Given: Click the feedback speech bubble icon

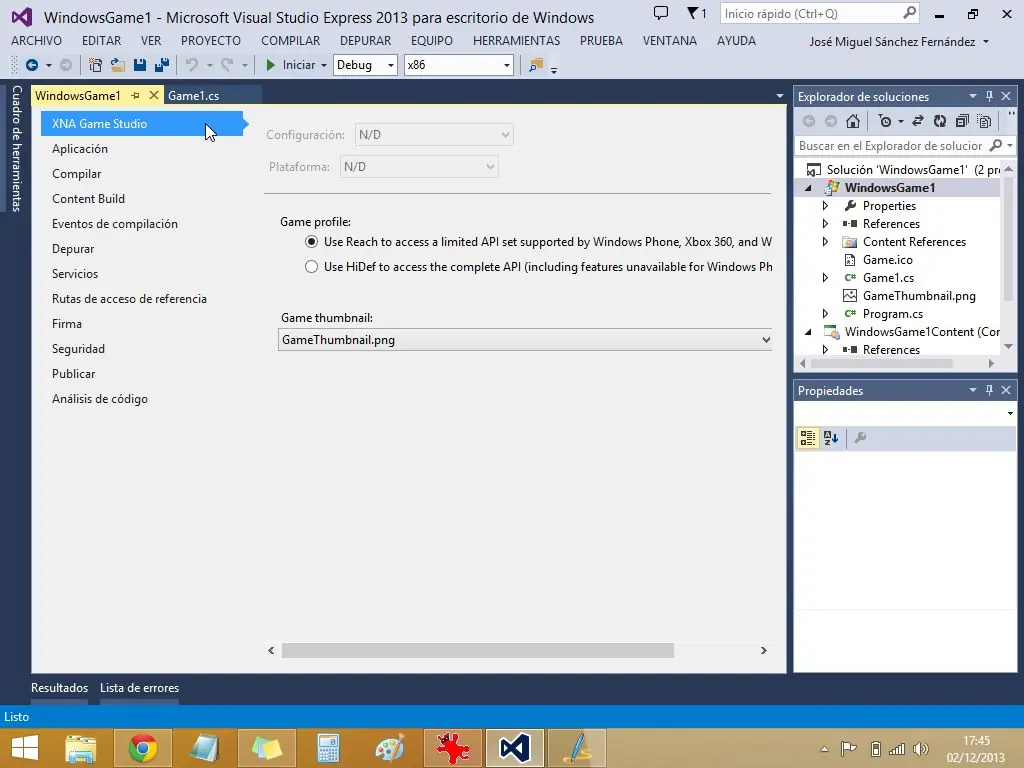Looking at the screenshot, I should point(660,14).
